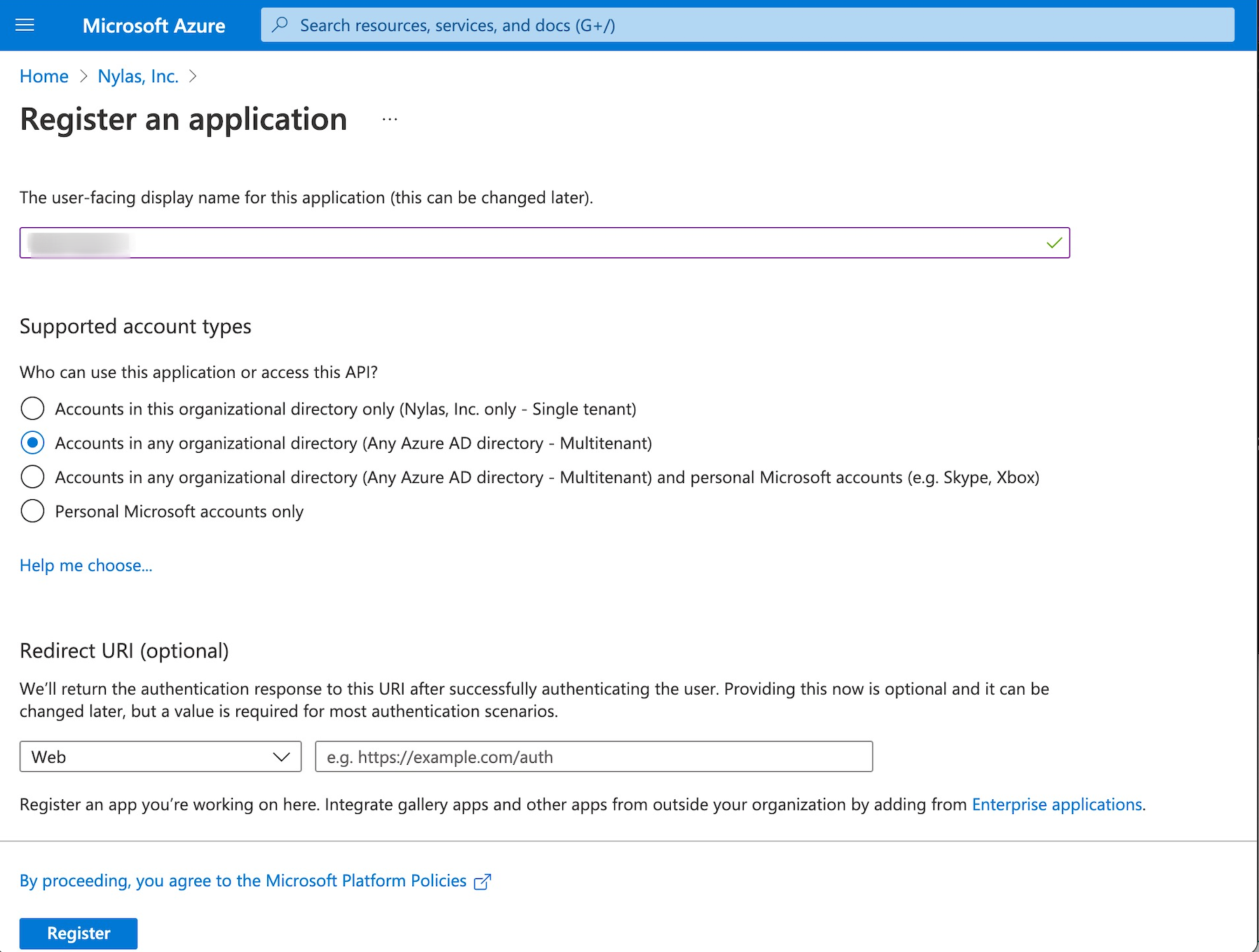Screen dimensions: 1259x952
Task: Click the search resources bar
Action: [631, 25]
